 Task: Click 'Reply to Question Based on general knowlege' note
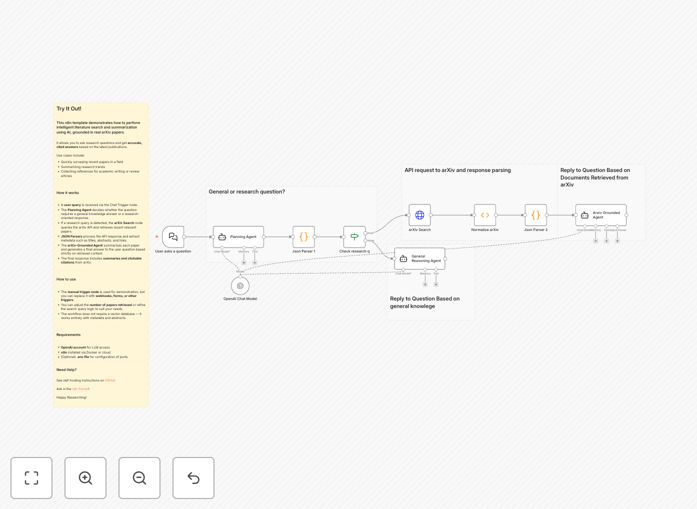[425, 302]
